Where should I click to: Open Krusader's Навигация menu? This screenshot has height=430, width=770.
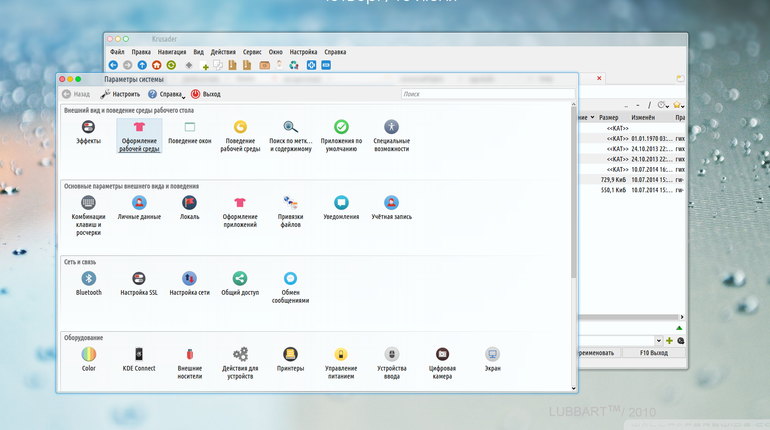point(172,52)
